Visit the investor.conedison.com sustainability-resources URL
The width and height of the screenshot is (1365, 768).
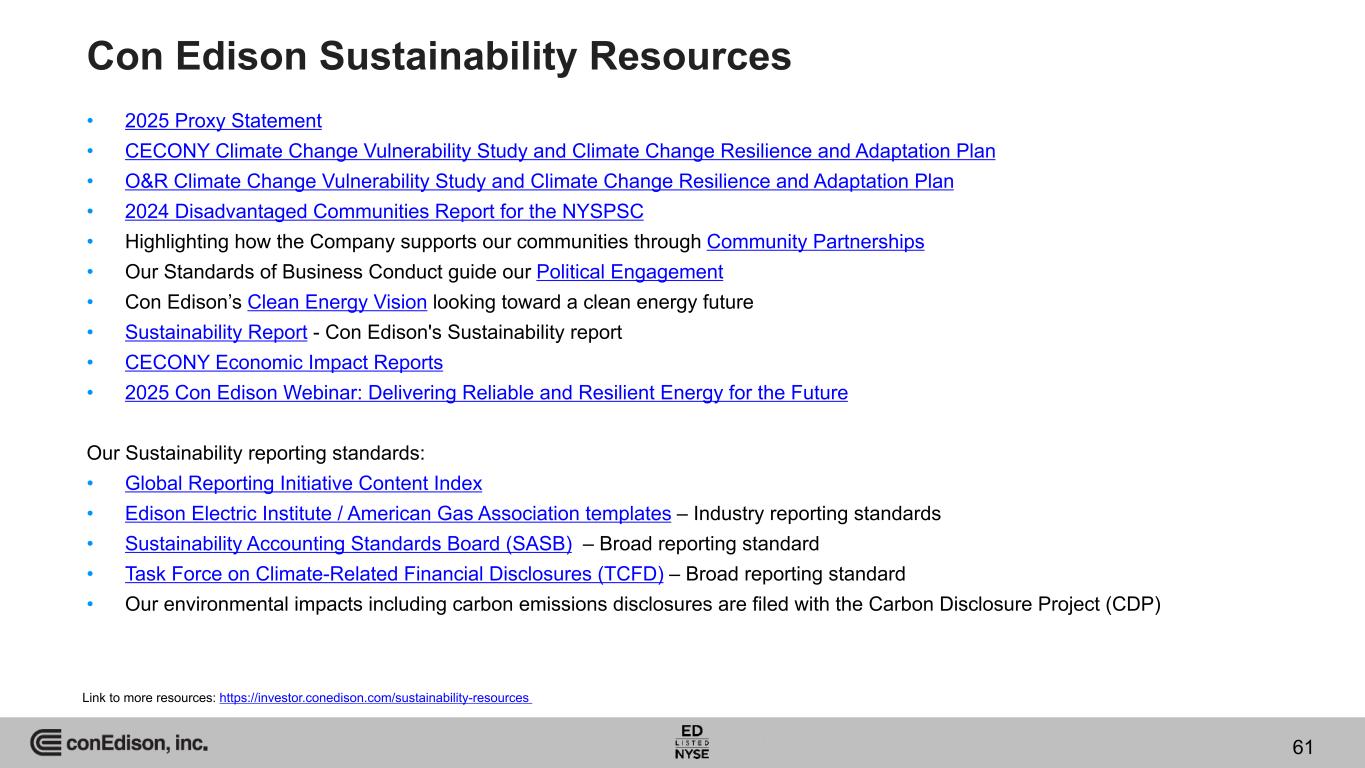click(x=374, y=698)
